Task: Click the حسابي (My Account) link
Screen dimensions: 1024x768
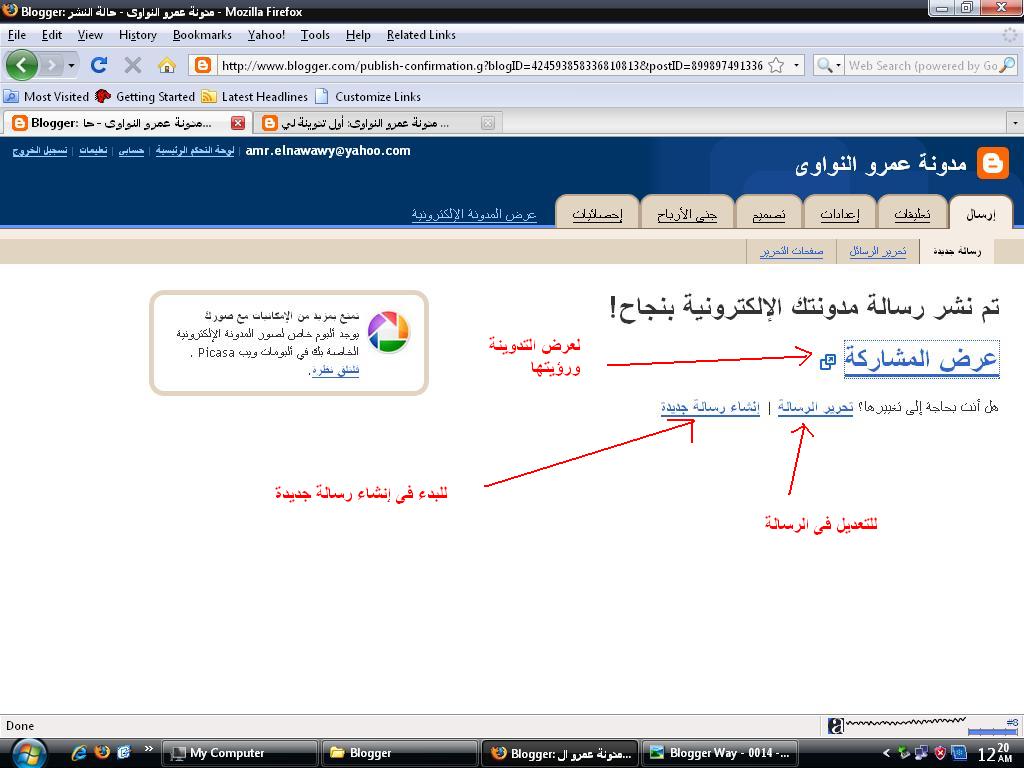Action: click(131, 151)
